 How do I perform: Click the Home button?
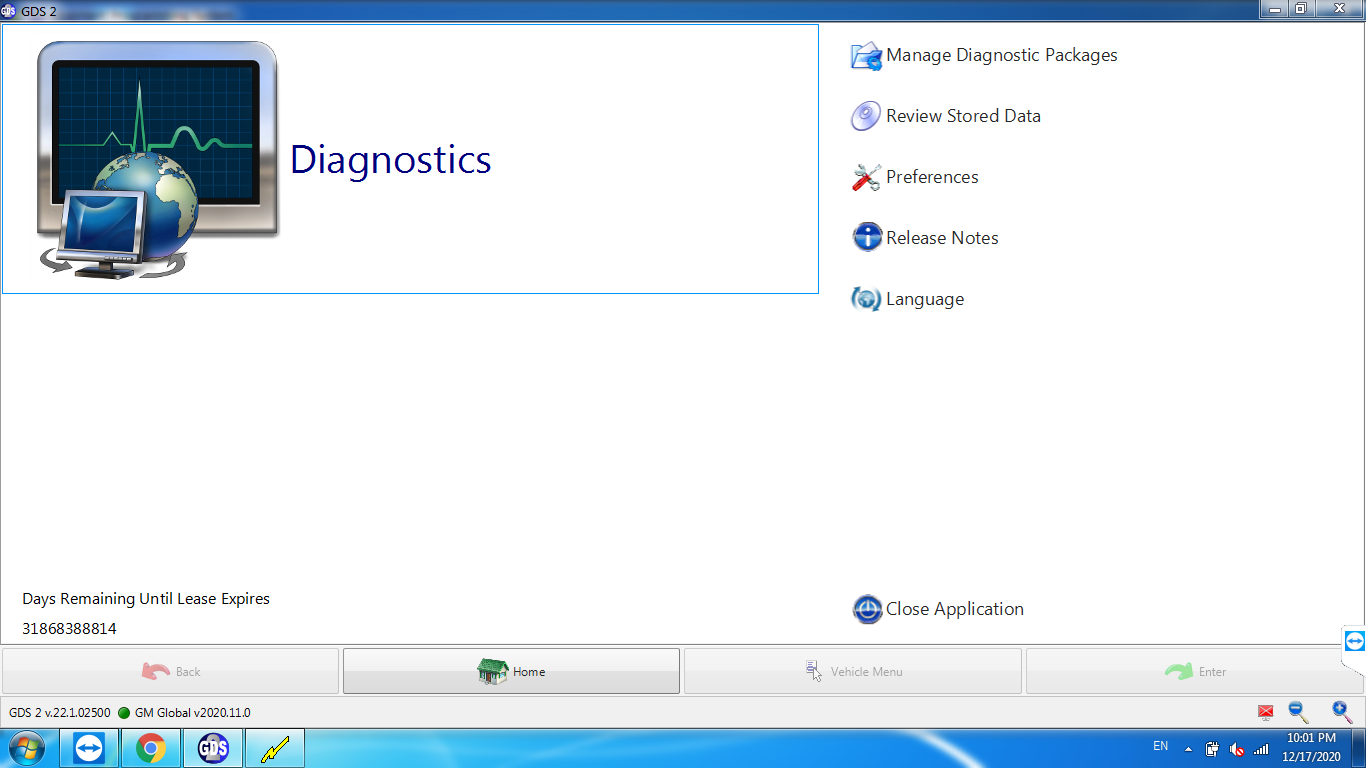tap(511, 671)
